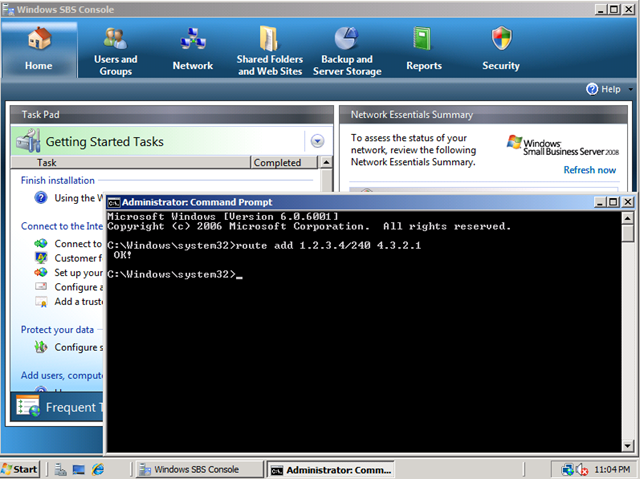This screenshot has height=479, width=640.
Task: Close the Command Prompt window
Action: point(628,202)
